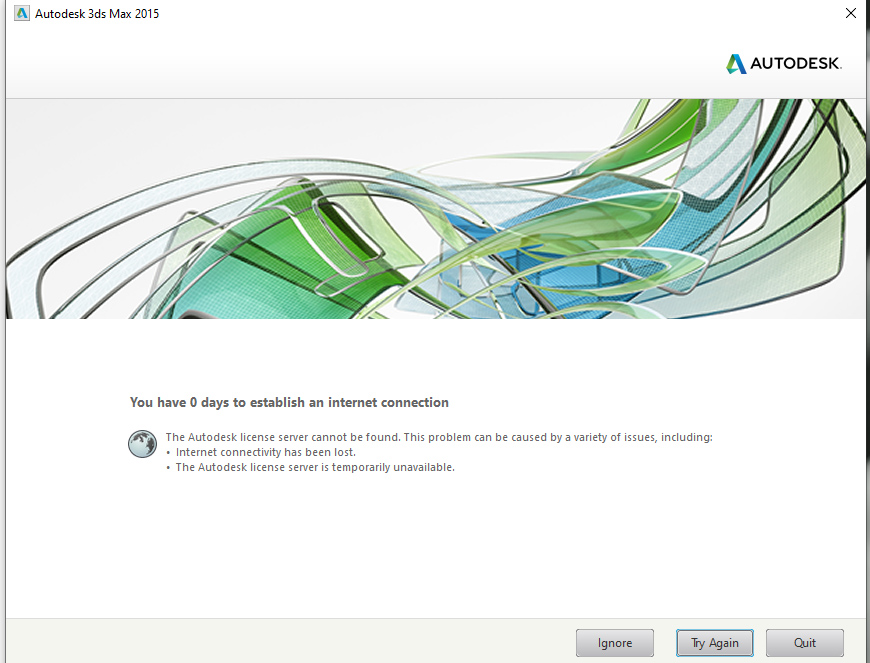Click the 3ds Max title bar icon
Image resolution: width=870 pixels, height=663 pixels.
pyautogui.click(x=22, y=13)
